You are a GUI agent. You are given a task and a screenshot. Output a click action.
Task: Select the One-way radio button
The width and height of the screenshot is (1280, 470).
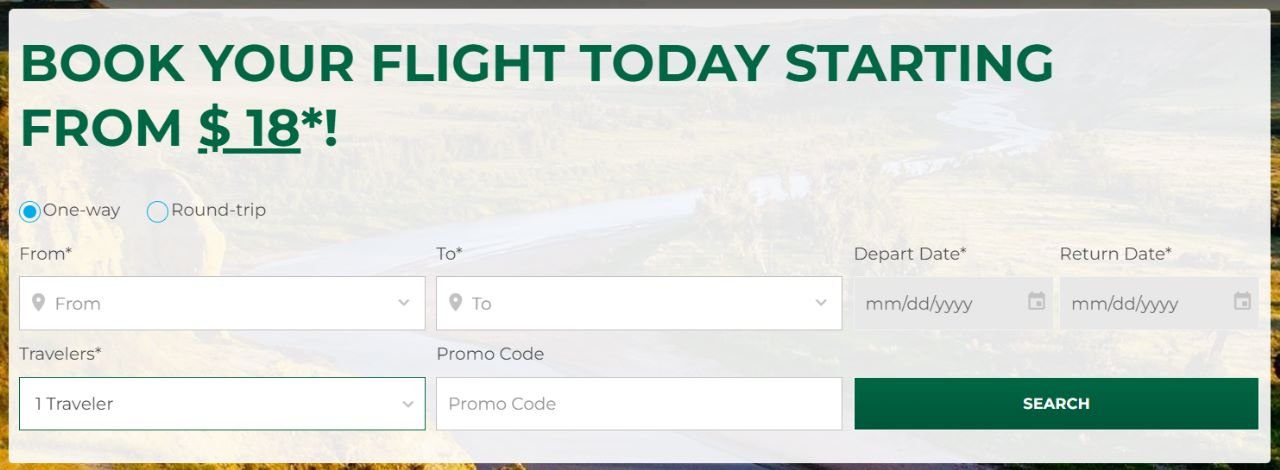(x=30, y=211)
